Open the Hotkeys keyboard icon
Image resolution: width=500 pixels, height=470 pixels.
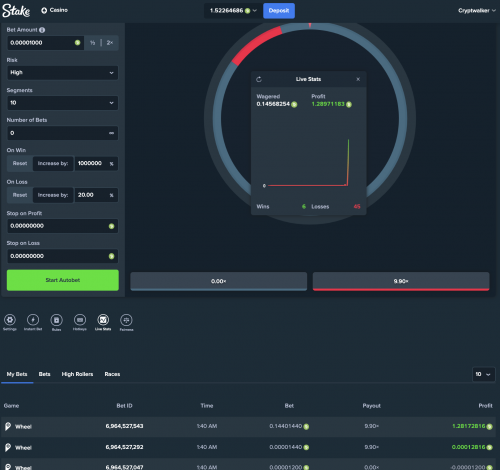80,320
